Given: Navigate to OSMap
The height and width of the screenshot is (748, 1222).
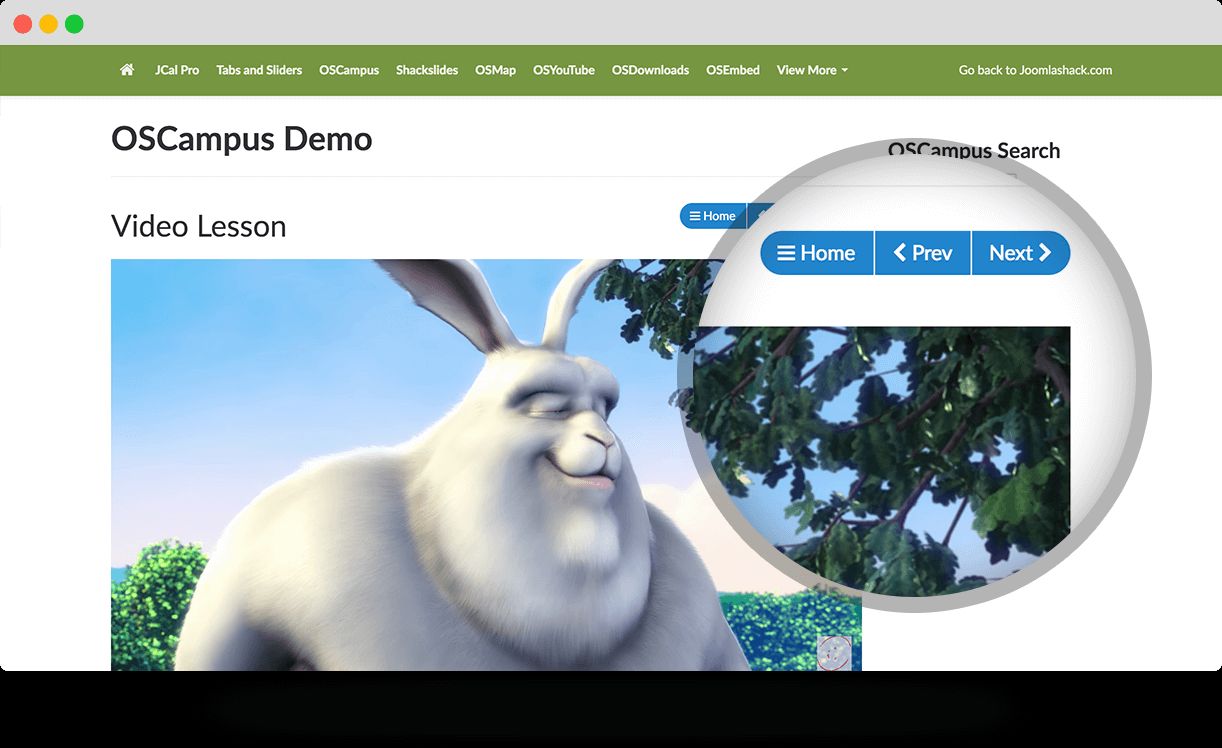Looking at the screenshot, I should pyautogui.click(x=496, y=70).
